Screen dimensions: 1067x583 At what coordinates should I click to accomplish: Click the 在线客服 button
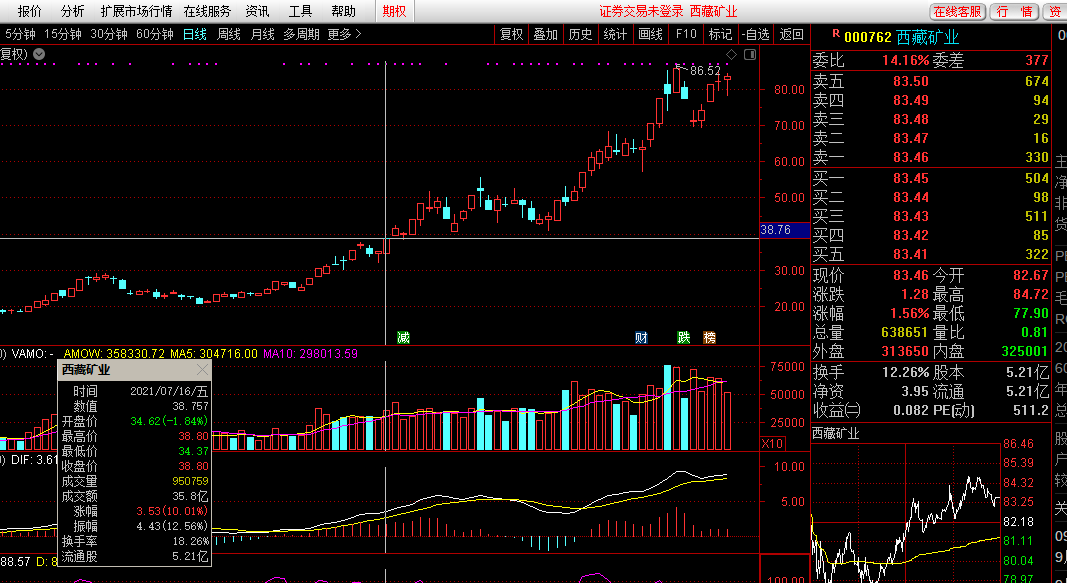click(958, 12)
